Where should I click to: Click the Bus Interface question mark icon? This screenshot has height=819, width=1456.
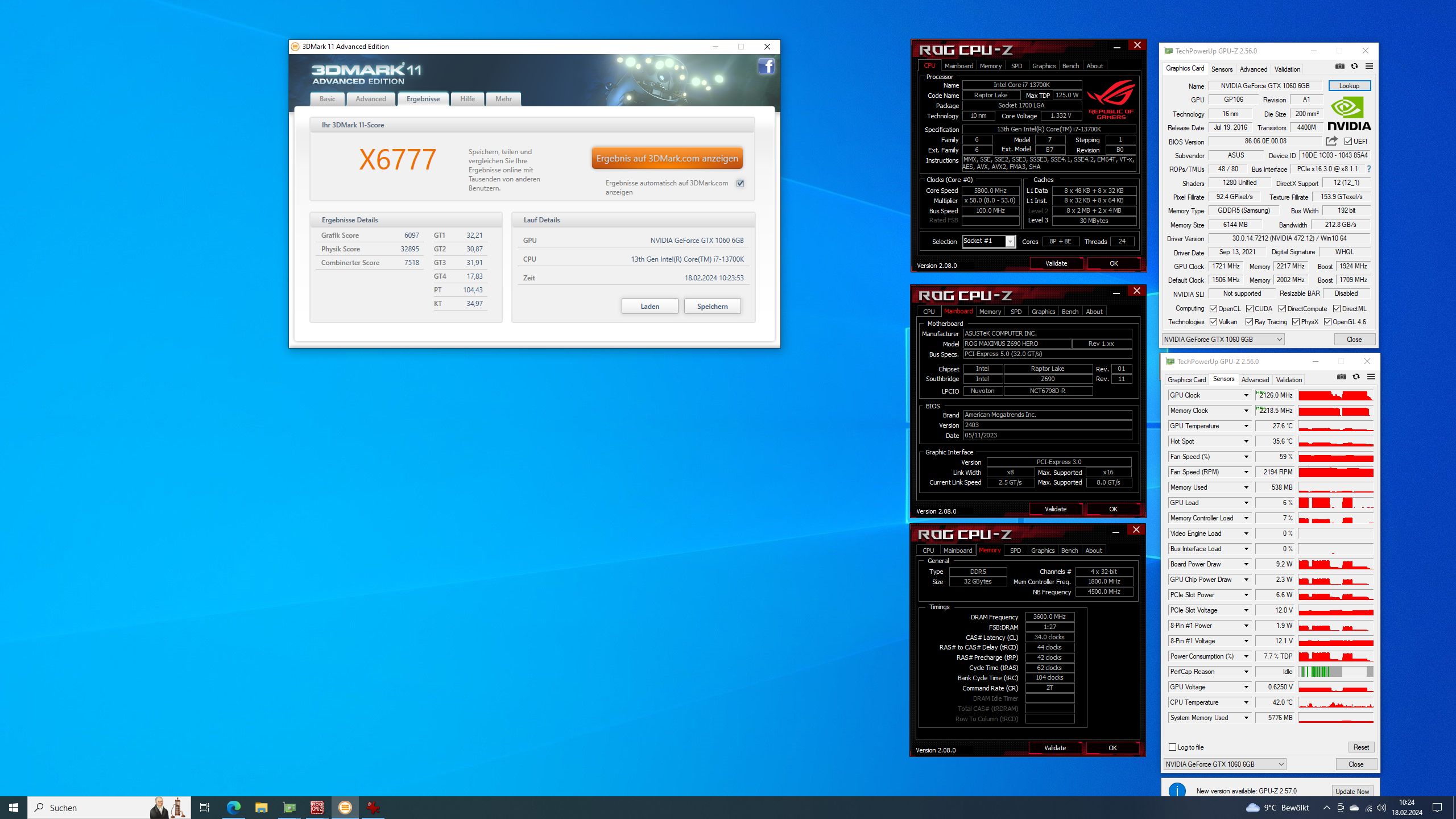click(1368, 169)
